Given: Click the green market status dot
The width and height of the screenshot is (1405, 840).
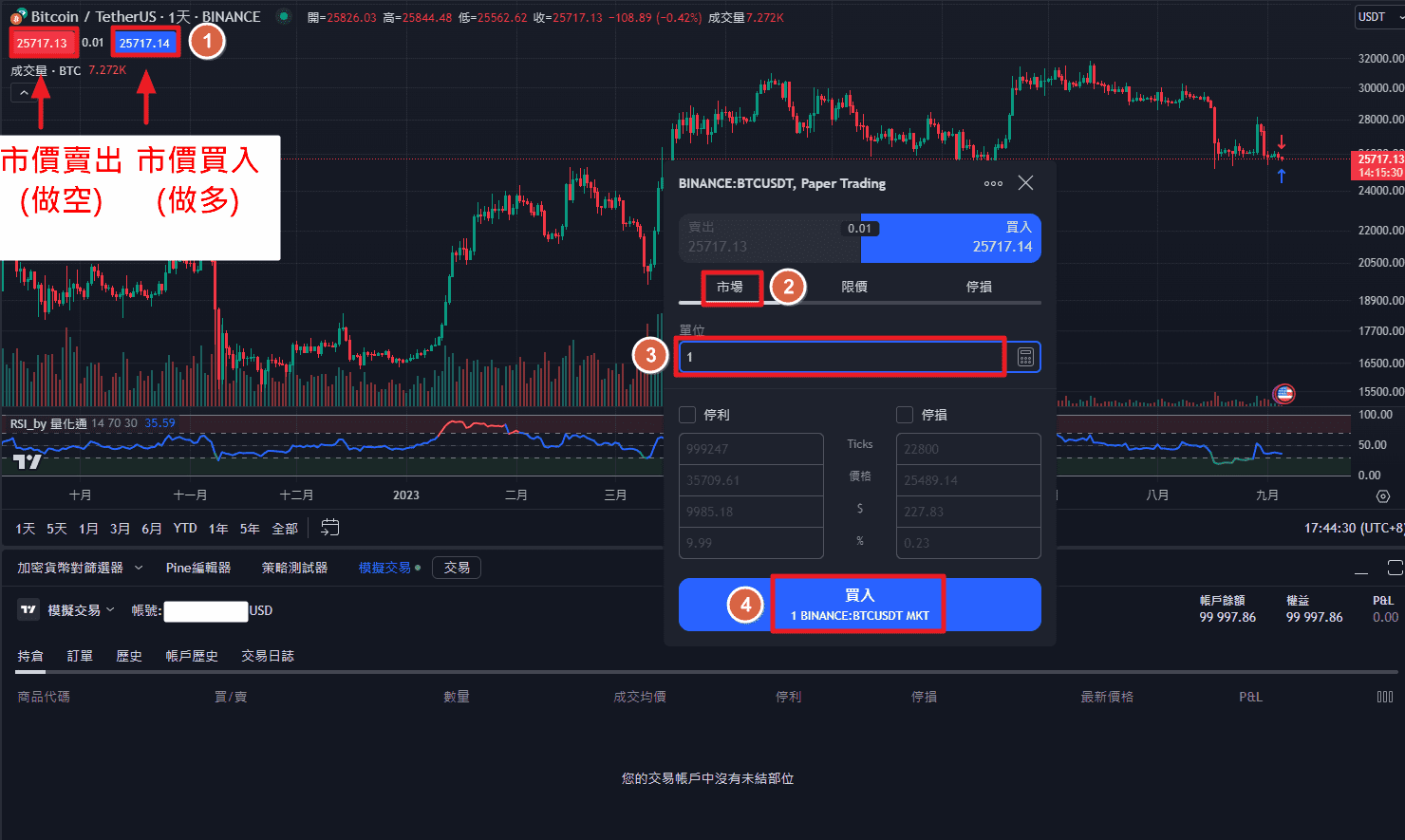Looking at the screenshot, I should coord(284,16).
